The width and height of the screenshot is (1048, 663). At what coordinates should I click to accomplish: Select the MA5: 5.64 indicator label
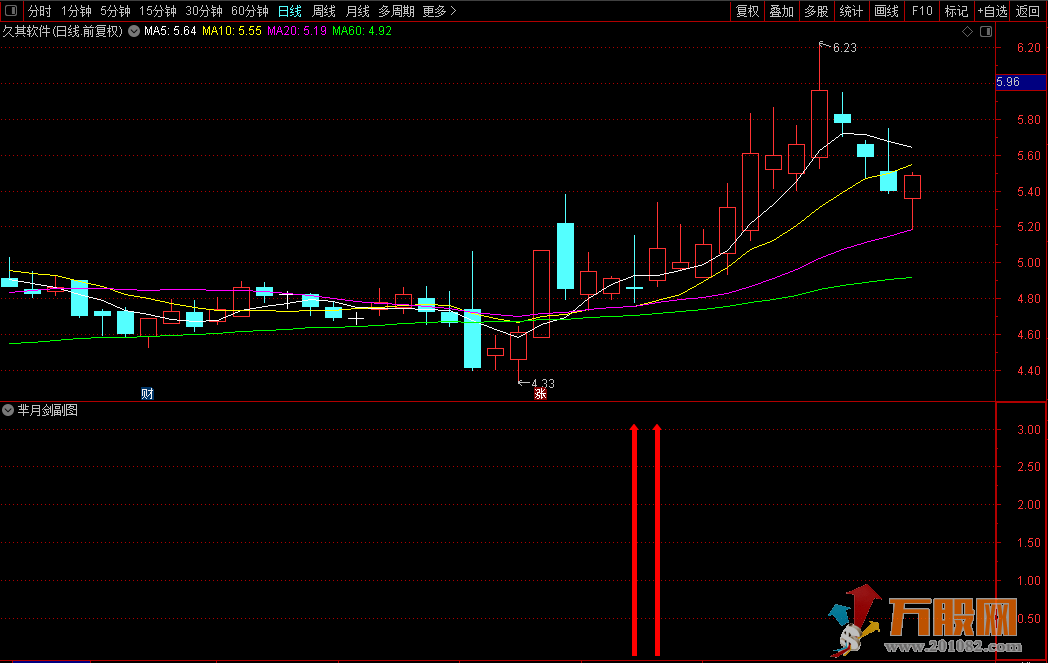(170, 31)
